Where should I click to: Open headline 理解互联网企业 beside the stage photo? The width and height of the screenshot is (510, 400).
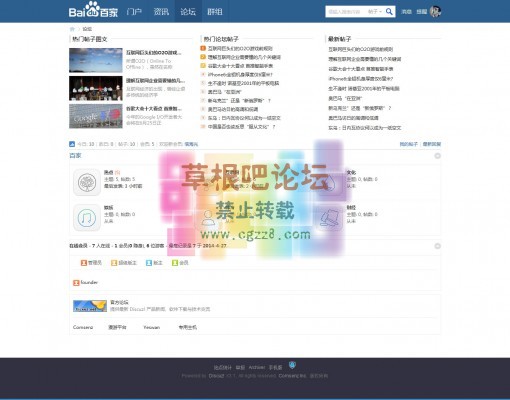pyautogui.click(x=155, y=81)
